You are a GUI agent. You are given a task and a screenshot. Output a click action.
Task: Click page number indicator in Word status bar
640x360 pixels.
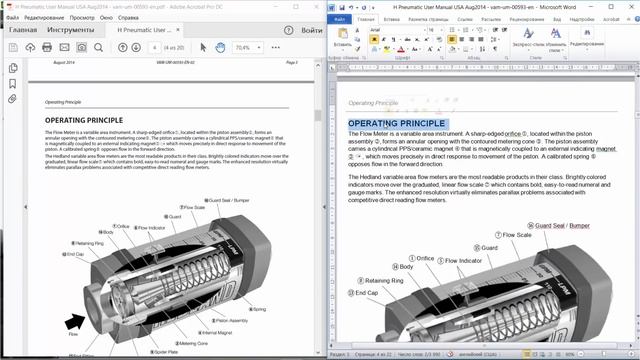pos(373,354)
